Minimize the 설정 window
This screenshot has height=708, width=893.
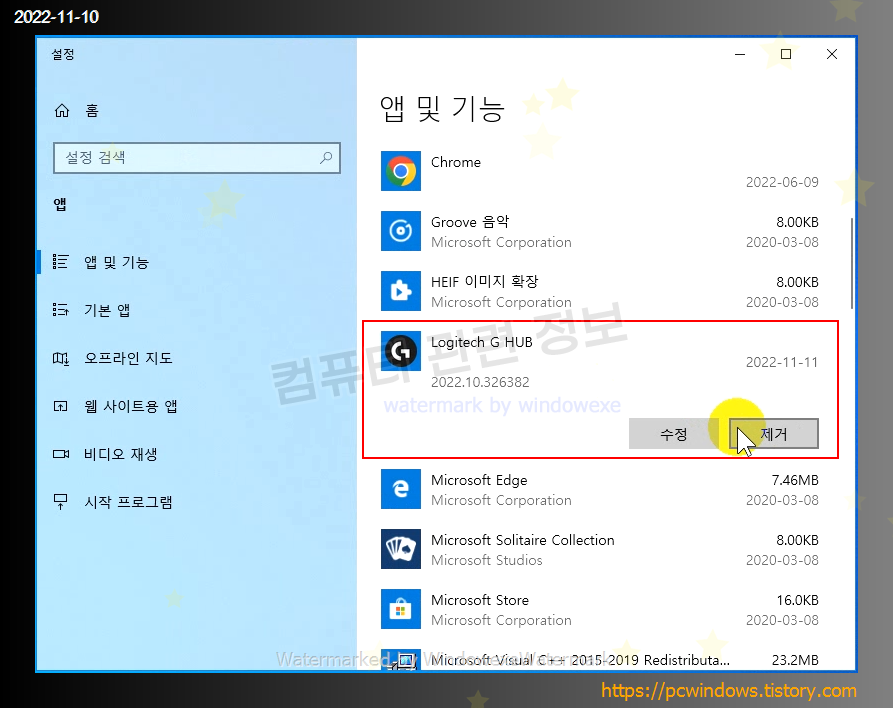tap(740, 54)
